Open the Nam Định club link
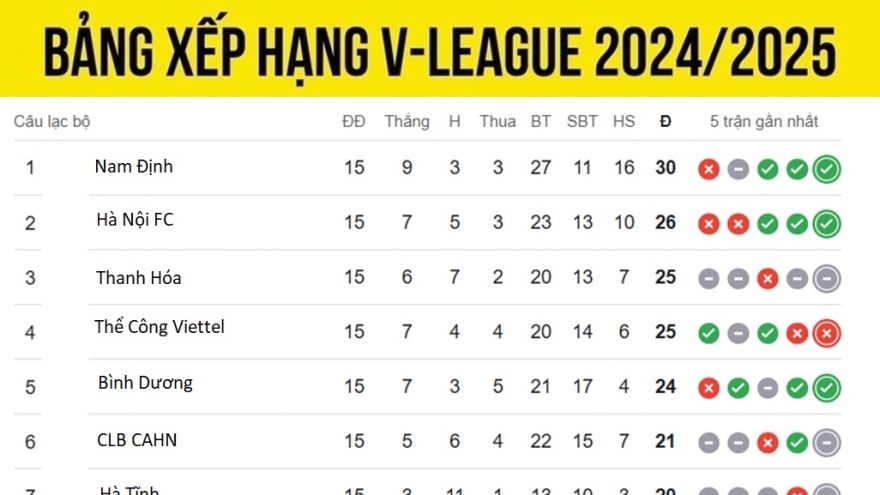The image size is (880, 495). (x=133, y=167)
